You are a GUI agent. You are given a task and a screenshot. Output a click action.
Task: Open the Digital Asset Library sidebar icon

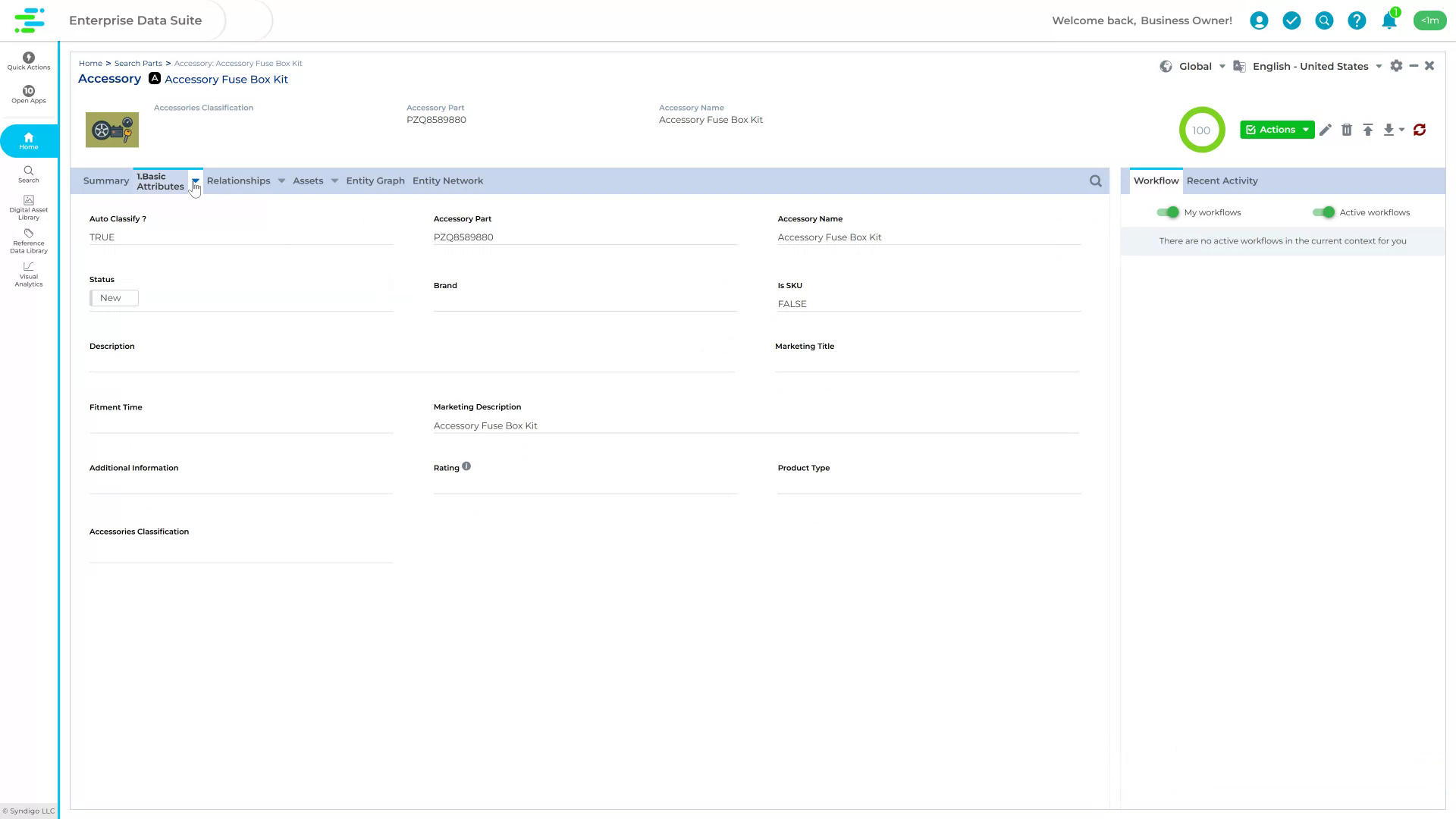pos(28,206)
